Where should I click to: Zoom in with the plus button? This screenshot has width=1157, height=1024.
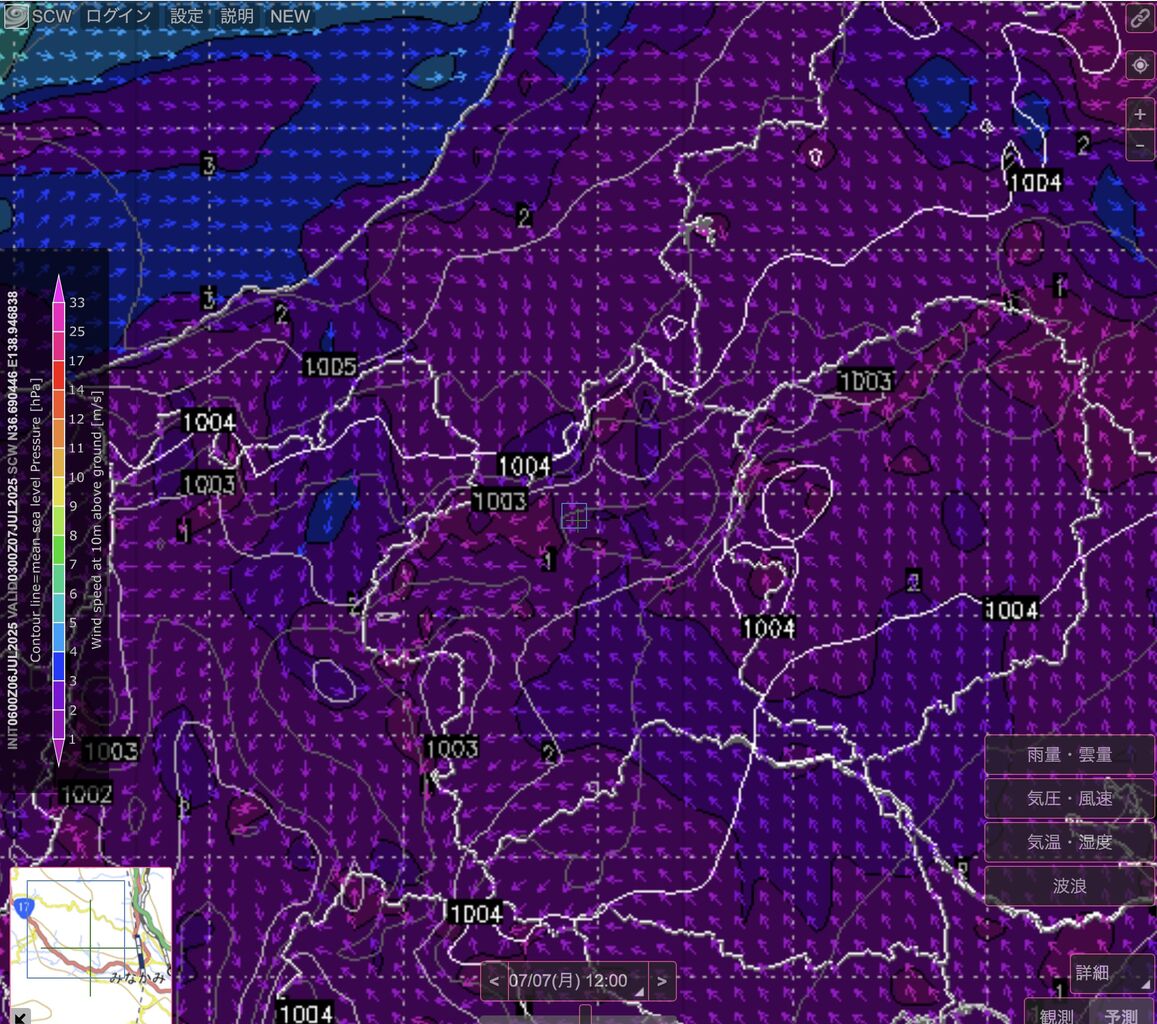(1140, 114)
